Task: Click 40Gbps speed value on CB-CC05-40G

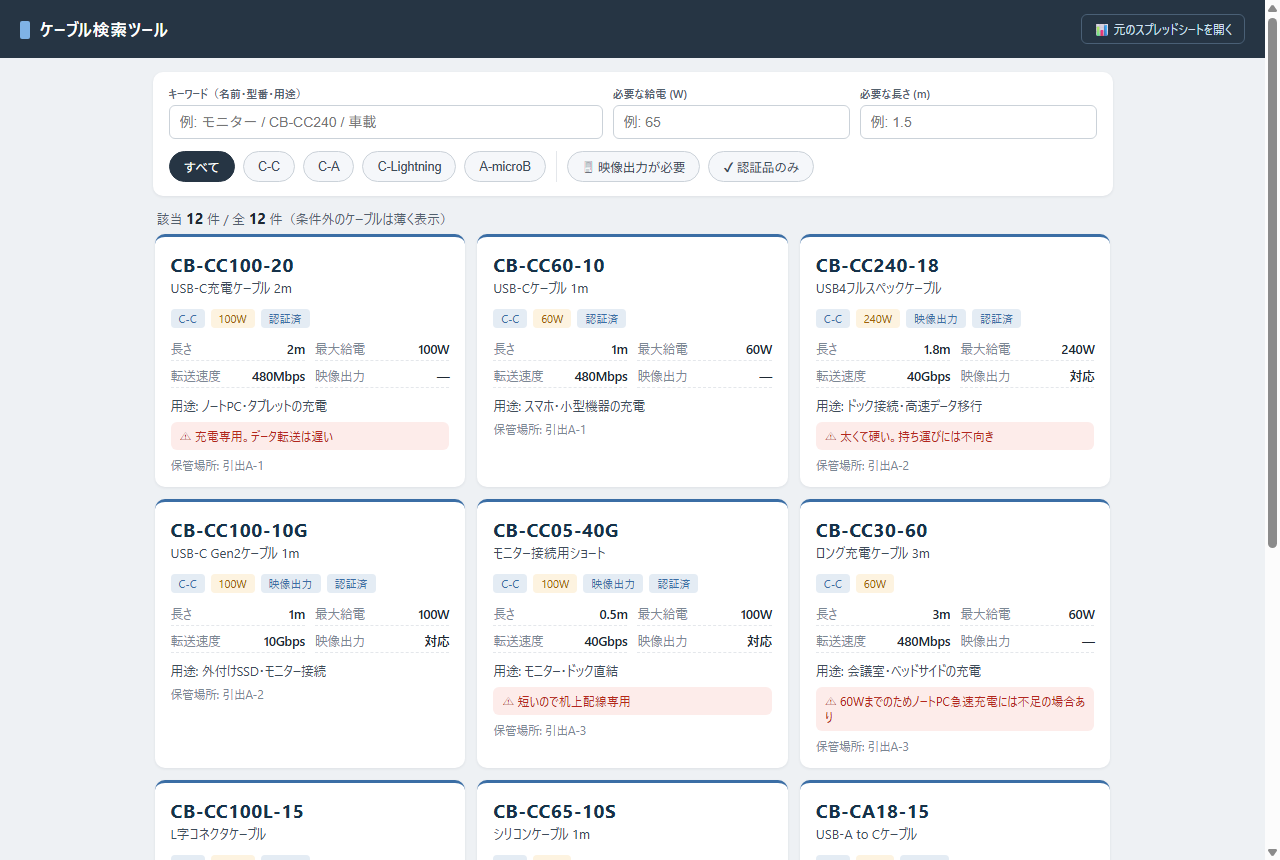Action: point(606,641)
